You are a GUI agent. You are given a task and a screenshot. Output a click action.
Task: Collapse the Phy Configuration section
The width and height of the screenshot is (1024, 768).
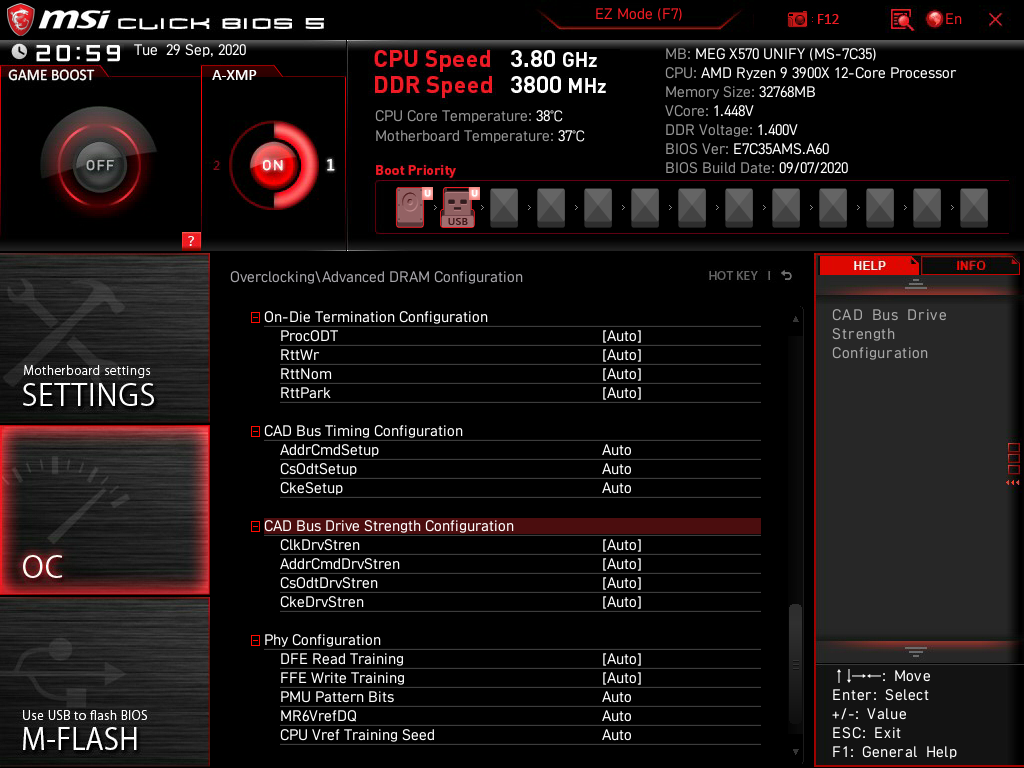255,640
